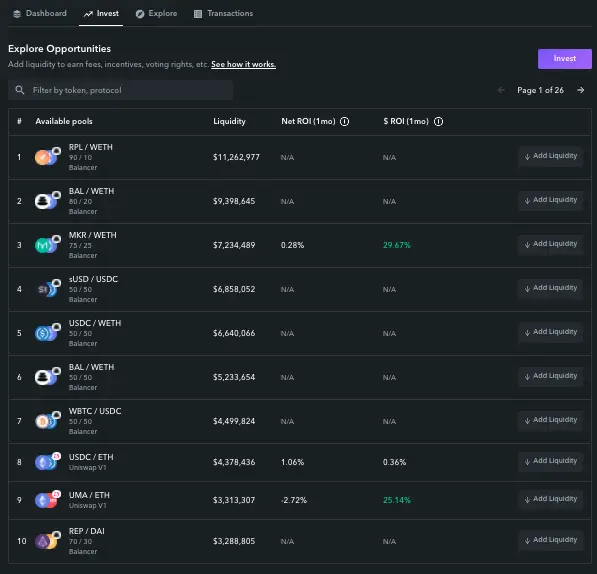597x574 pixels.
Task: Focus the Filter by token, protocol field
Action: tap(120, 90)
